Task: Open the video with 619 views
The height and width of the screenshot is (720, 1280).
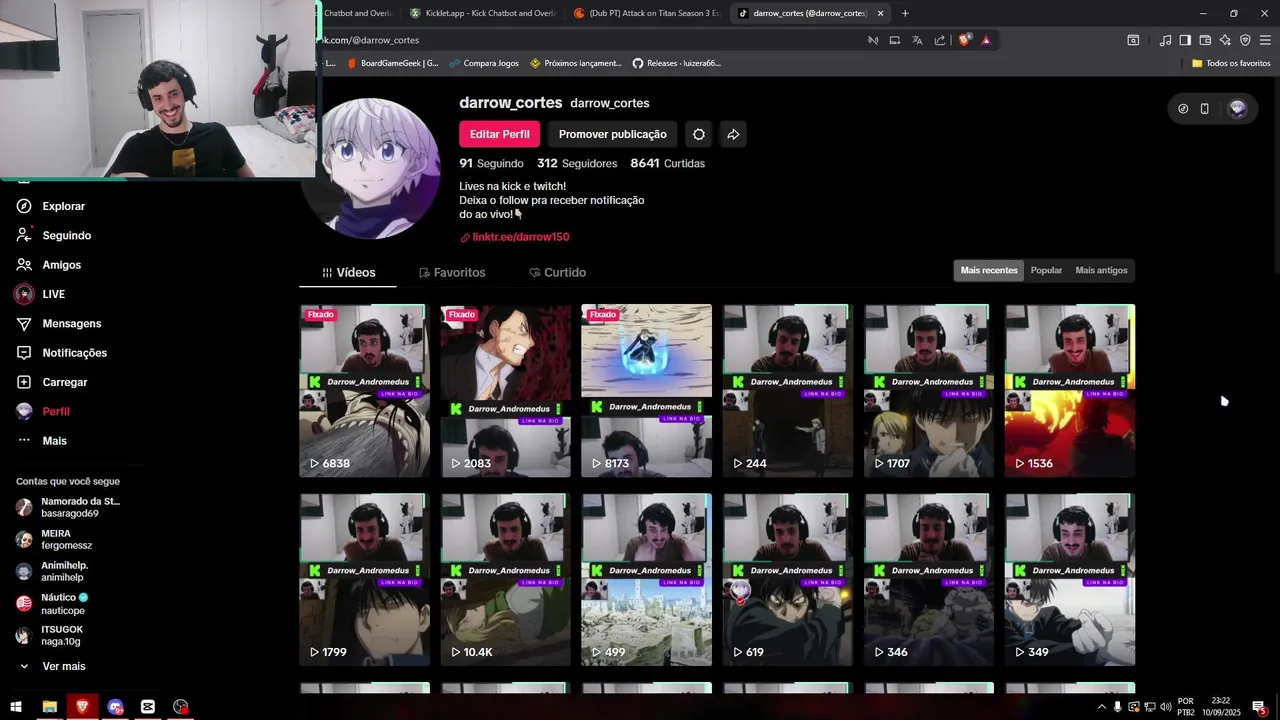Action: click(x=788, y=579)
